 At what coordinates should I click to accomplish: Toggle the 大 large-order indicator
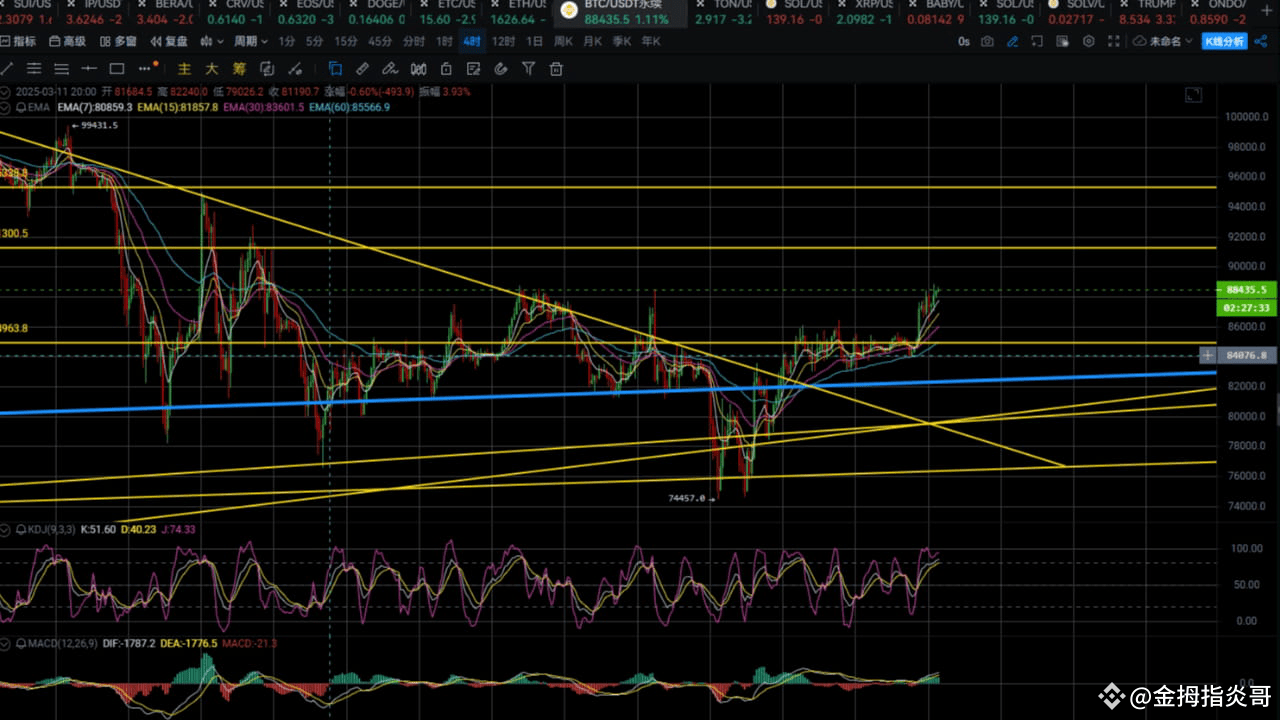click(x=212, y=69)
